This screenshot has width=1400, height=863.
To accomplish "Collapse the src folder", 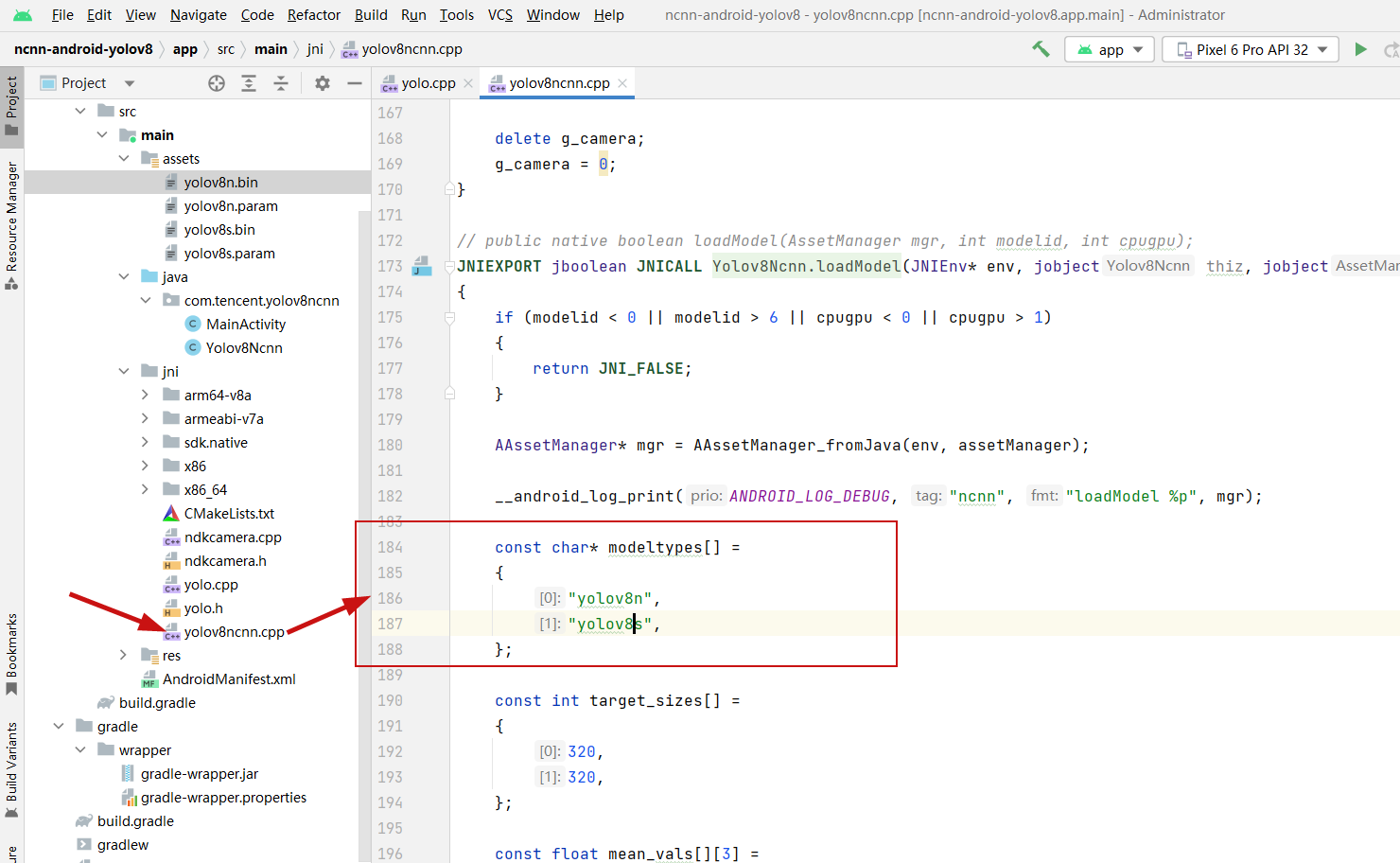I will point(80,112).
